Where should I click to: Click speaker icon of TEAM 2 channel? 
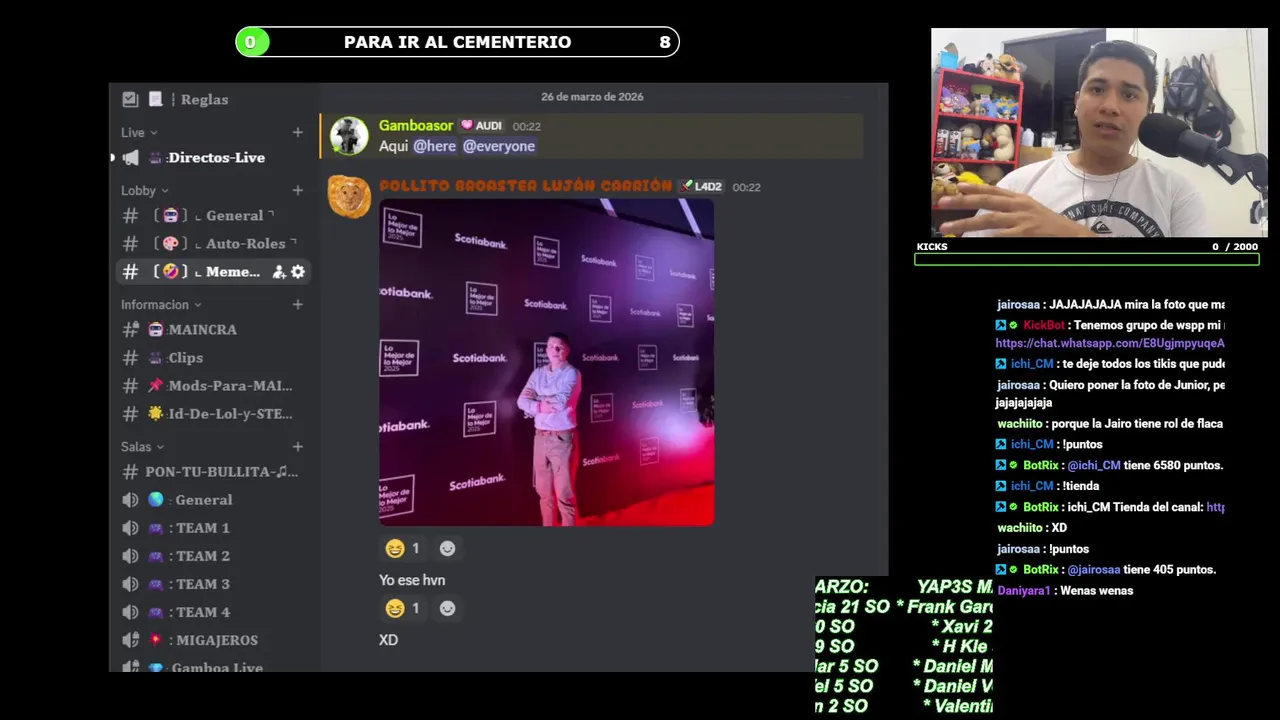(x=130, y=556)
